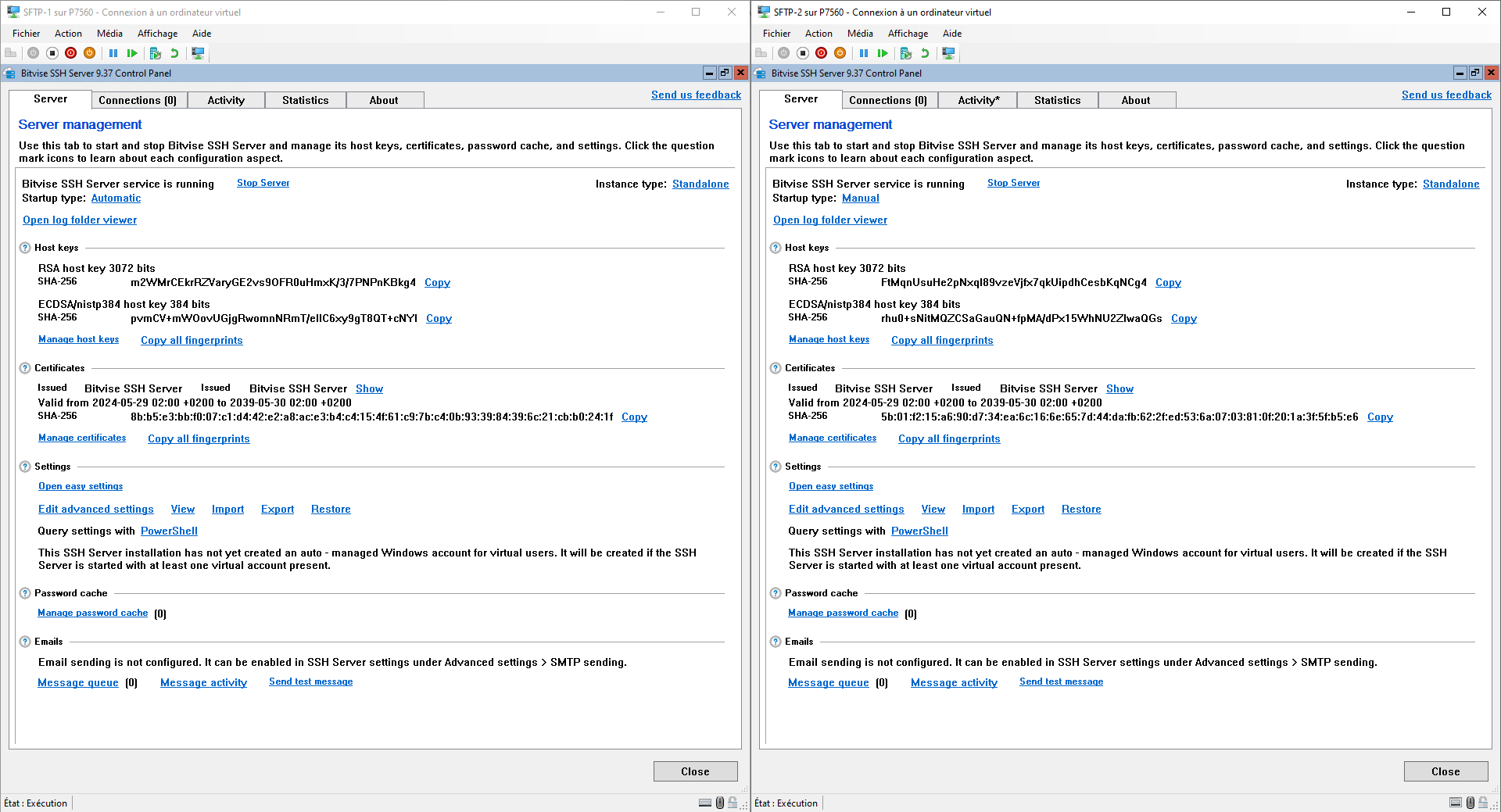Click Send us feedback in SFTP-1
This screenshot has width=1501, height=812.
696,95
